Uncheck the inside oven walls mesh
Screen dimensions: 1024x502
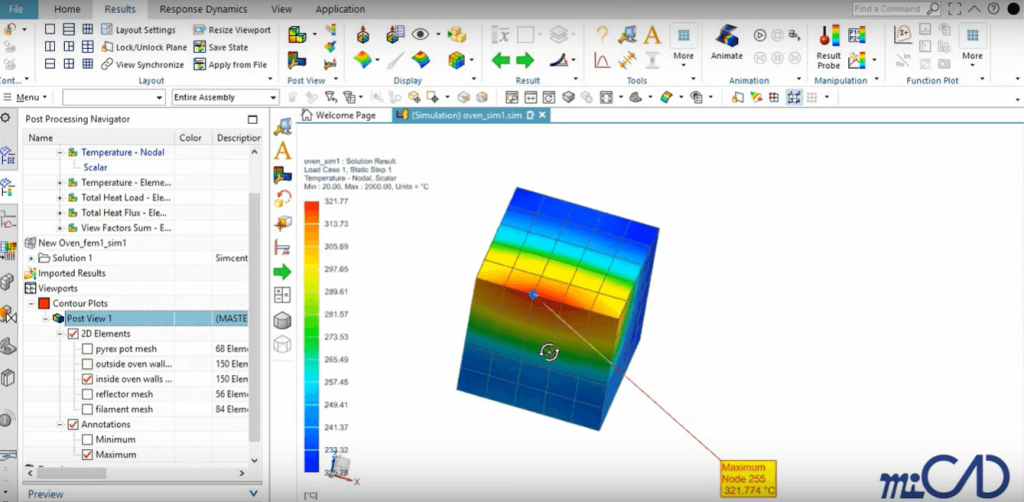[88, 379]
